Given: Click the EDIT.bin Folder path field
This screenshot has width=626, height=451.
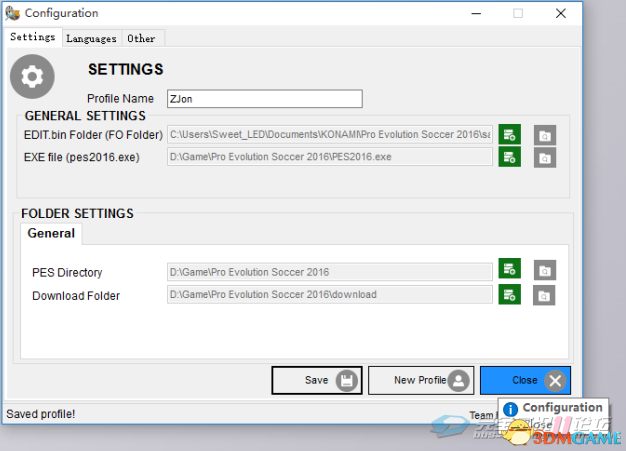Looking at the screenshot, I should (330, 135).
